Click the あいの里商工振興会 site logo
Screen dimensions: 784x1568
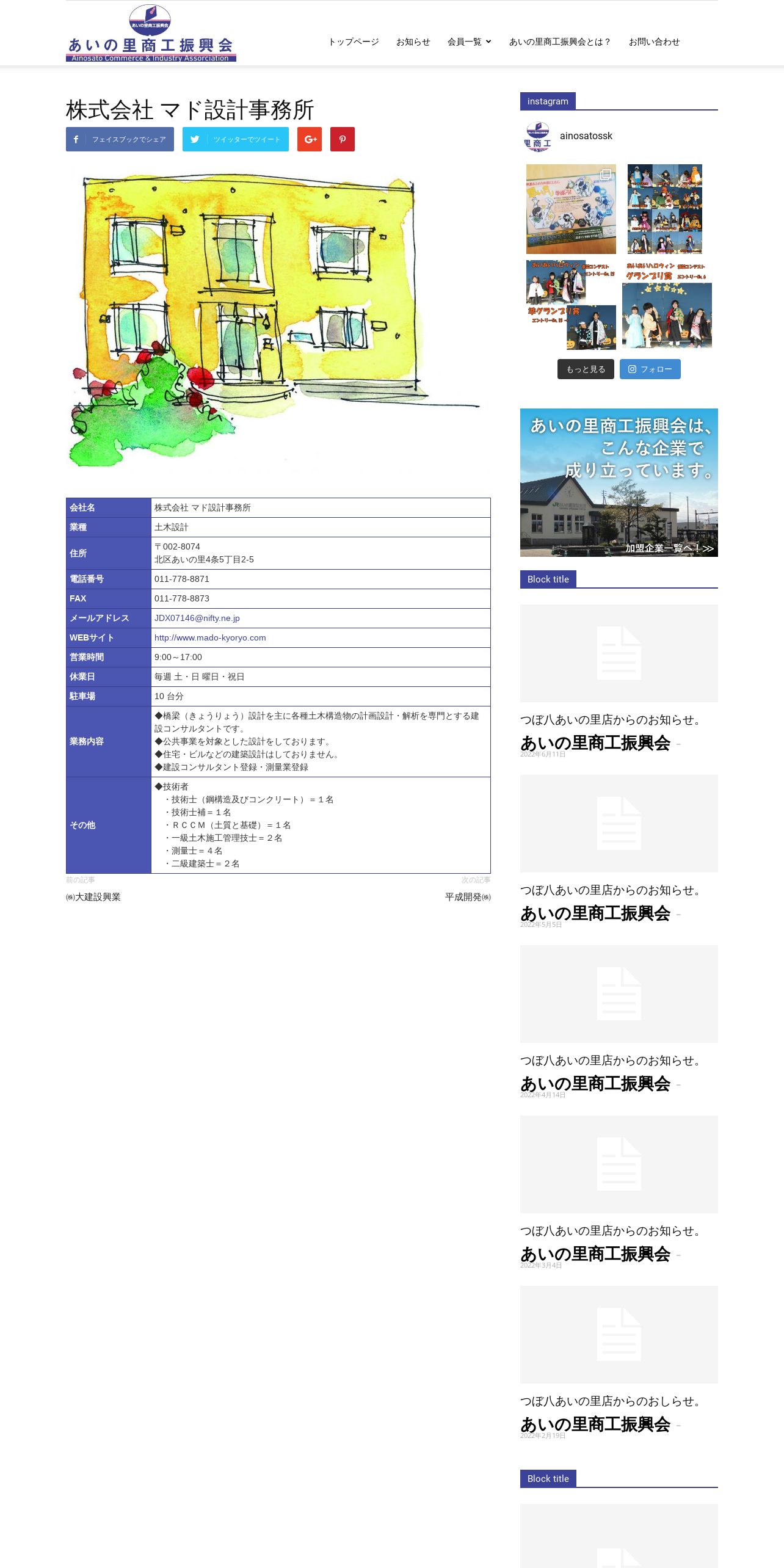(x=151, y=33)
